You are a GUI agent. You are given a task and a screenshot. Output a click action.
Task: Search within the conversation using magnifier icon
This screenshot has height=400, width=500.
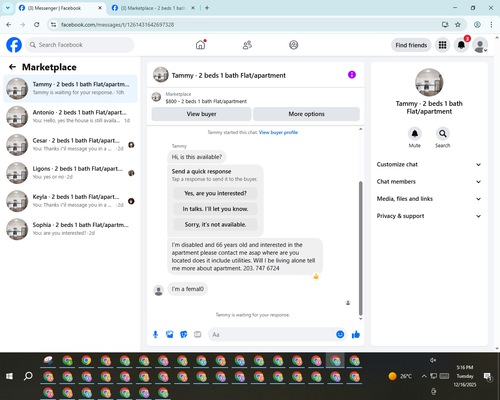(x=443, y=134)
